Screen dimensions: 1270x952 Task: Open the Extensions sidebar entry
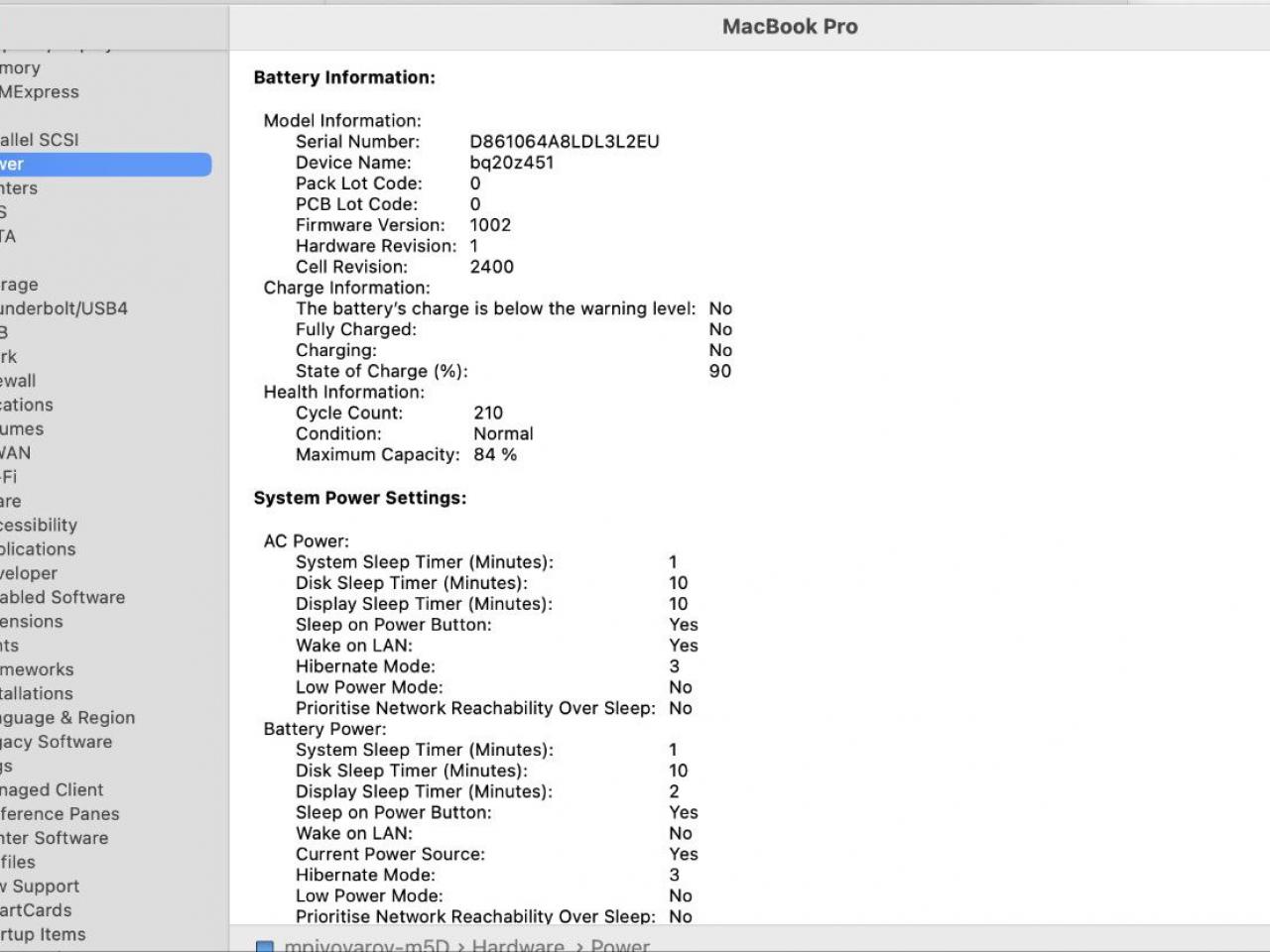click(32, 622)
